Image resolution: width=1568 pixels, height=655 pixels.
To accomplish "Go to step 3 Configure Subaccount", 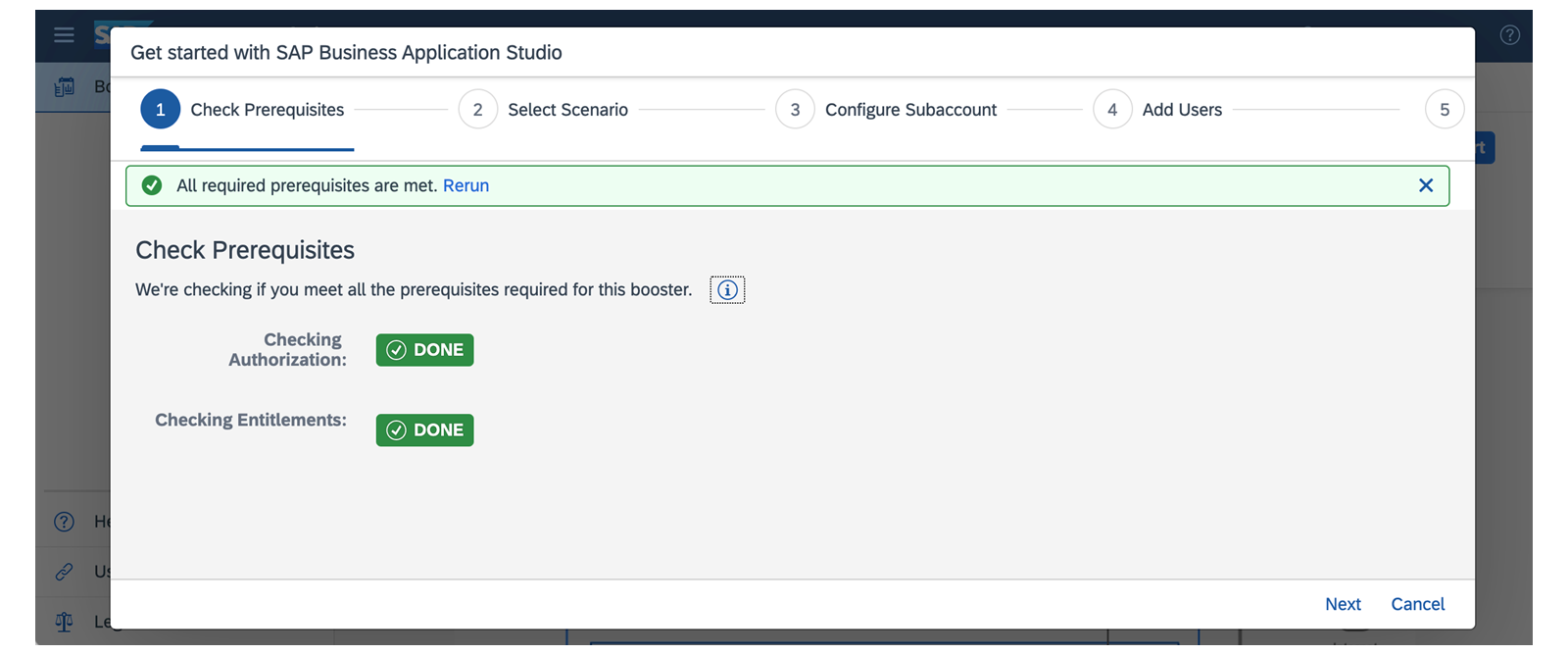I will click(x=887, y=110).
